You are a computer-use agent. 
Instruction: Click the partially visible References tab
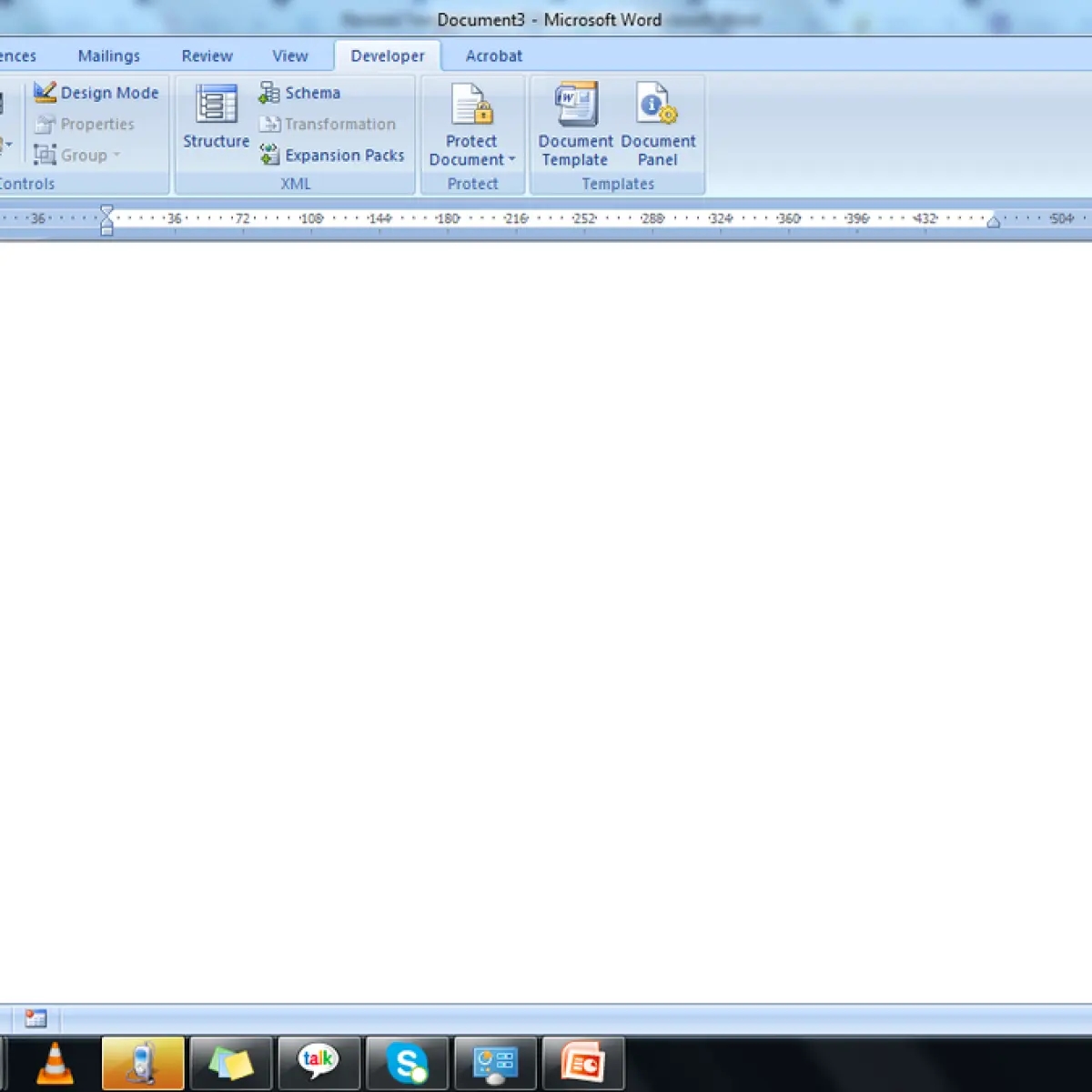point(18,56)
